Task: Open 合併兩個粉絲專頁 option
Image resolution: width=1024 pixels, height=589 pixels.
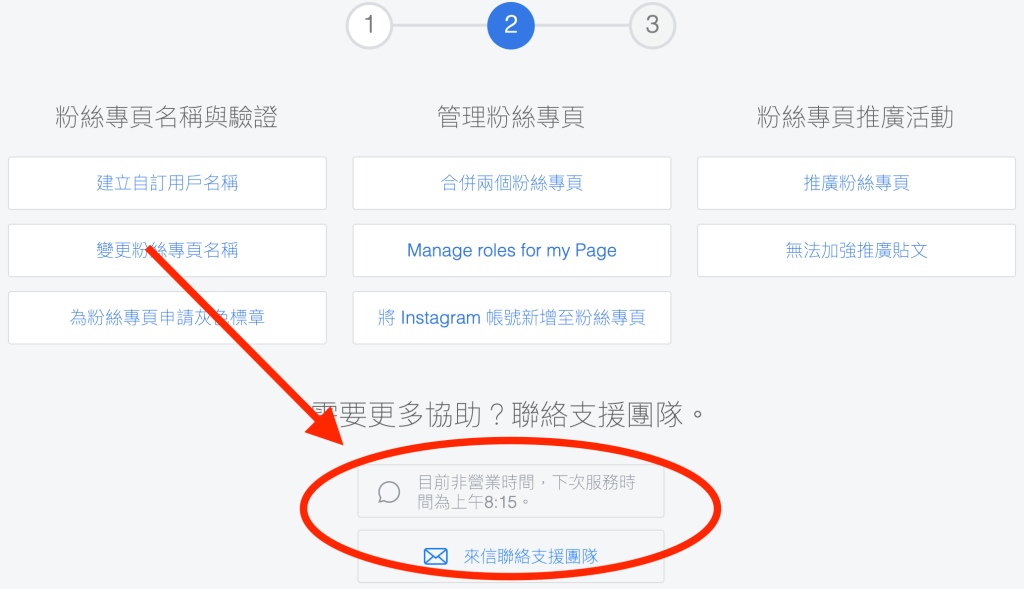Action: pyautogui.click(x=512, y=183)
